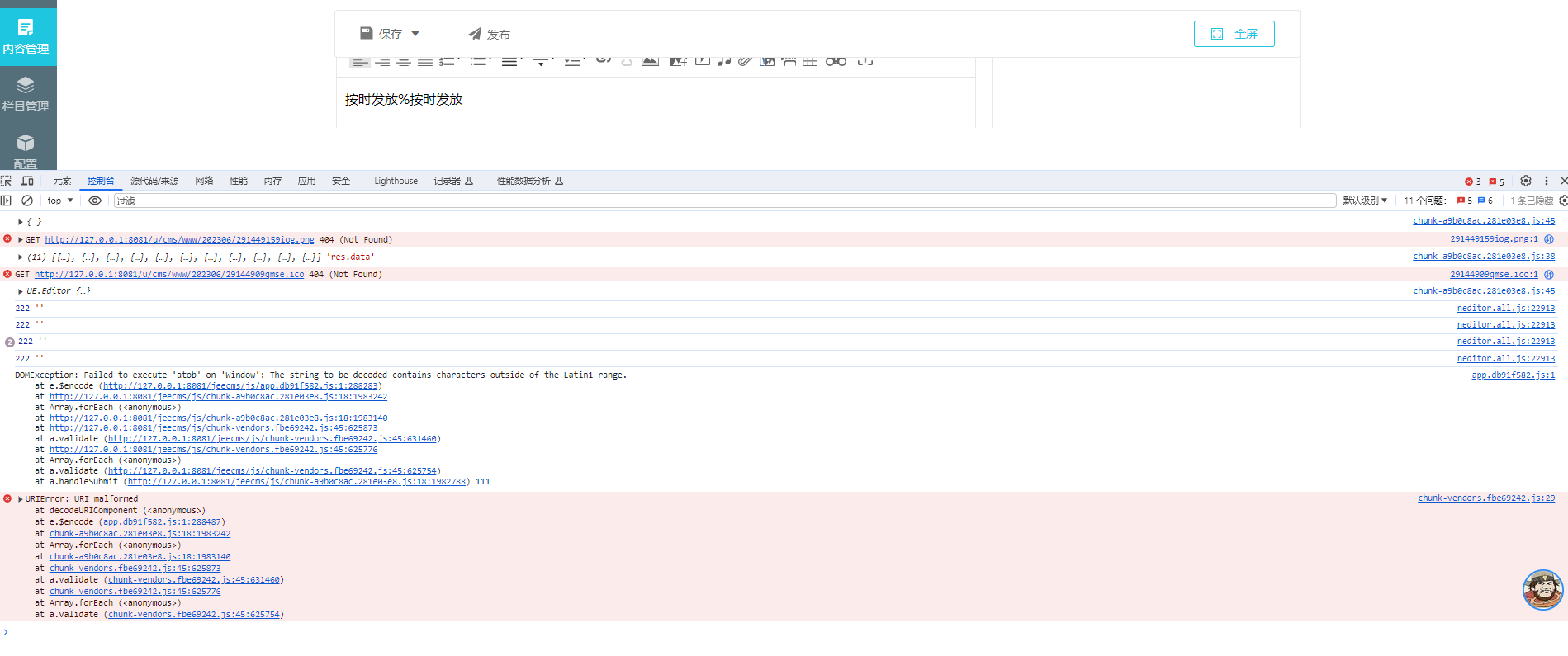Click the editor text 按时发放%按时发放
This screenshot has width=1568, height=656.
[404, 100]
